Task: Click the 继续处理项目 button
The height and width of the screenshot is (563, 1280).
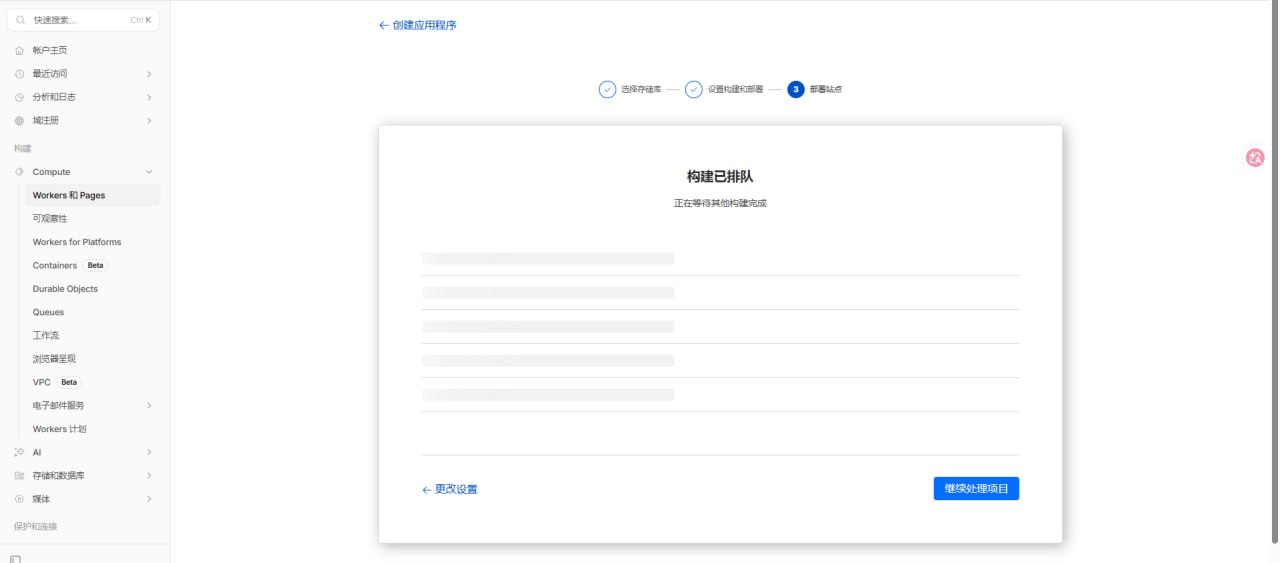Action: coord(976,489)
